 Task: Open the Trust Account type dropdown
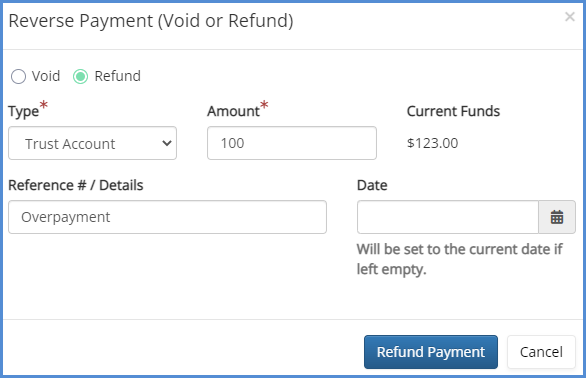tap(92, 143)
